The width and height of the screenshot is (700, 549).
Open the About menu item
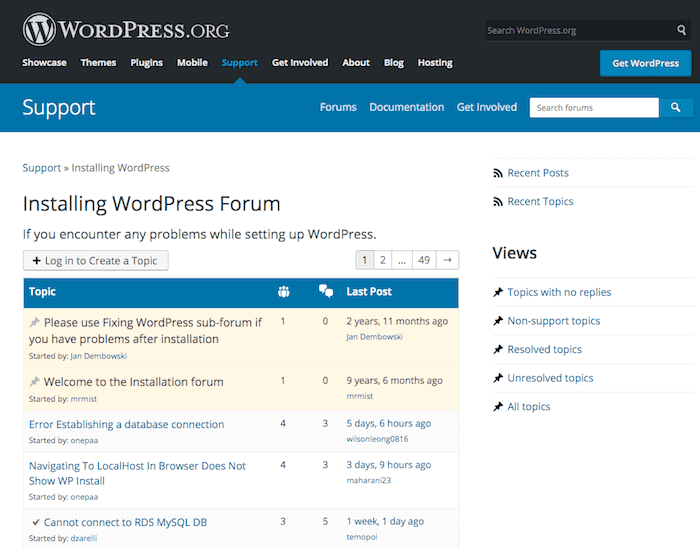(x=356, y=62)
